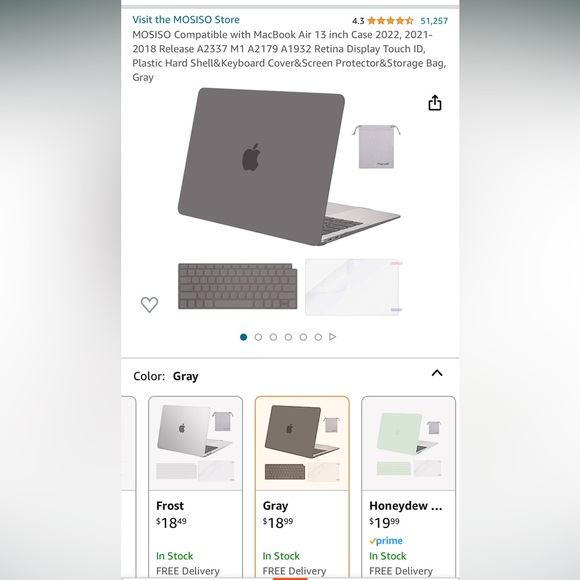Click the star rating icons
The height and width of the screenshot is (580, 580).
(x=390, y=21)
